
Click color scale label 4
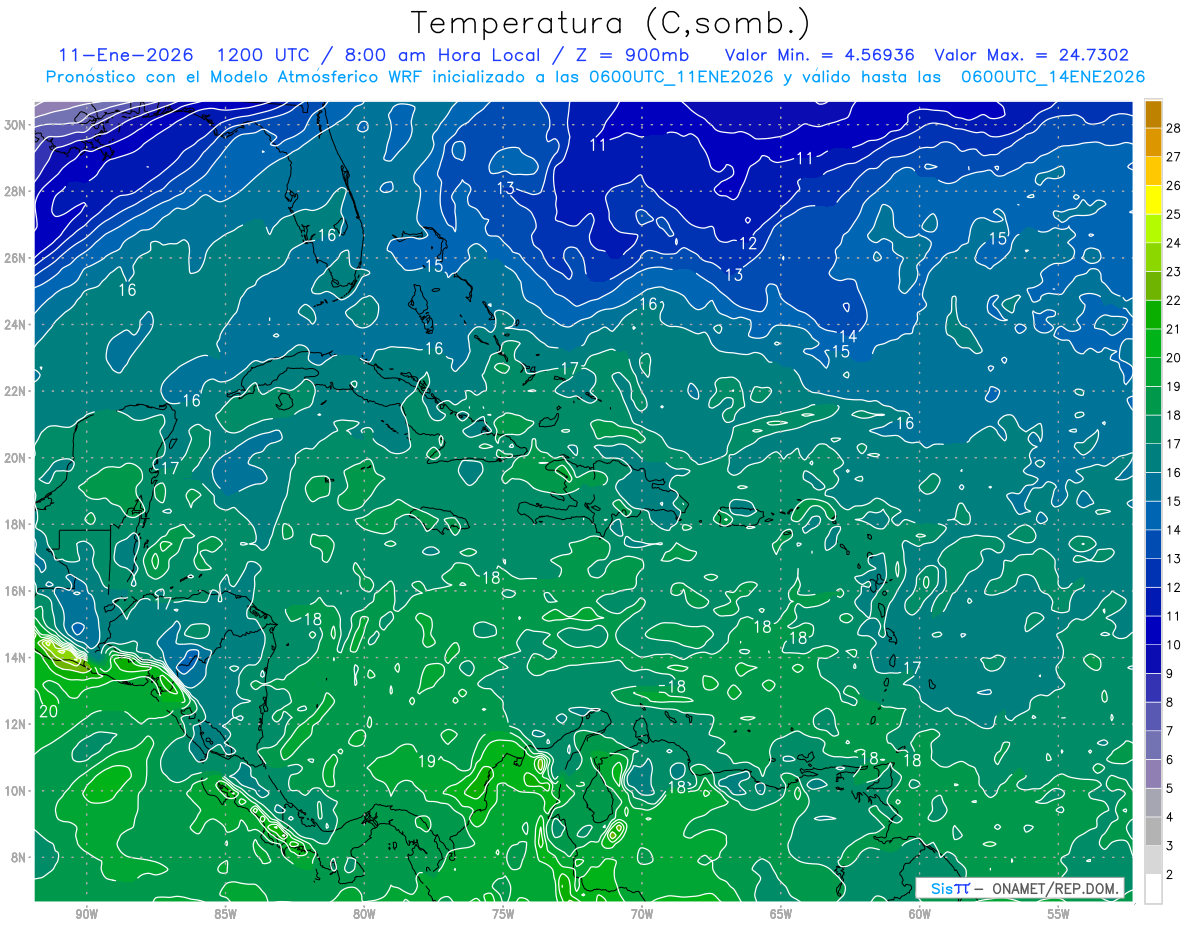click(1171, 816)
